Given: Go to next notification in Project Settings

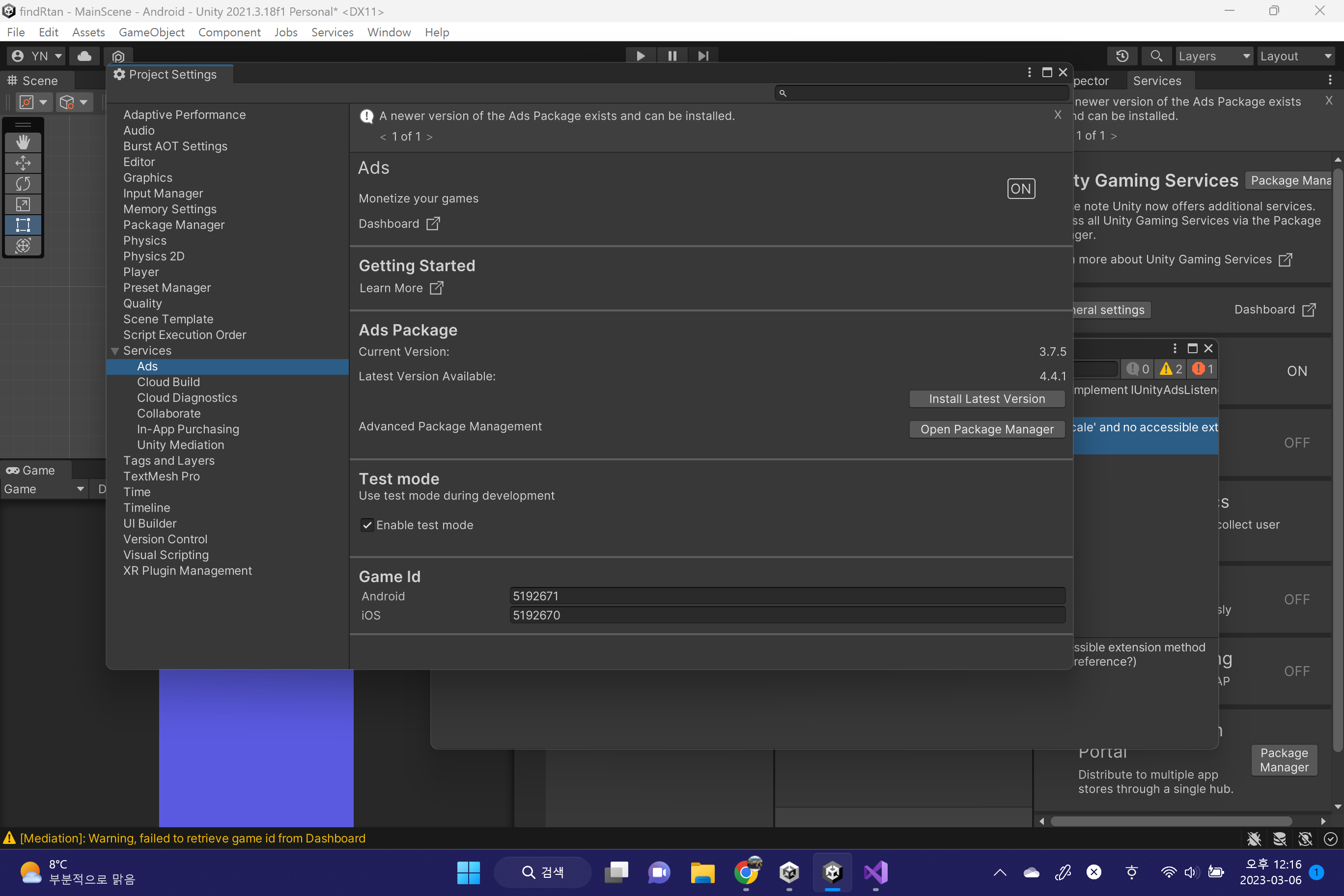Looking at the screenshot, I should click(x=429, y=137).
